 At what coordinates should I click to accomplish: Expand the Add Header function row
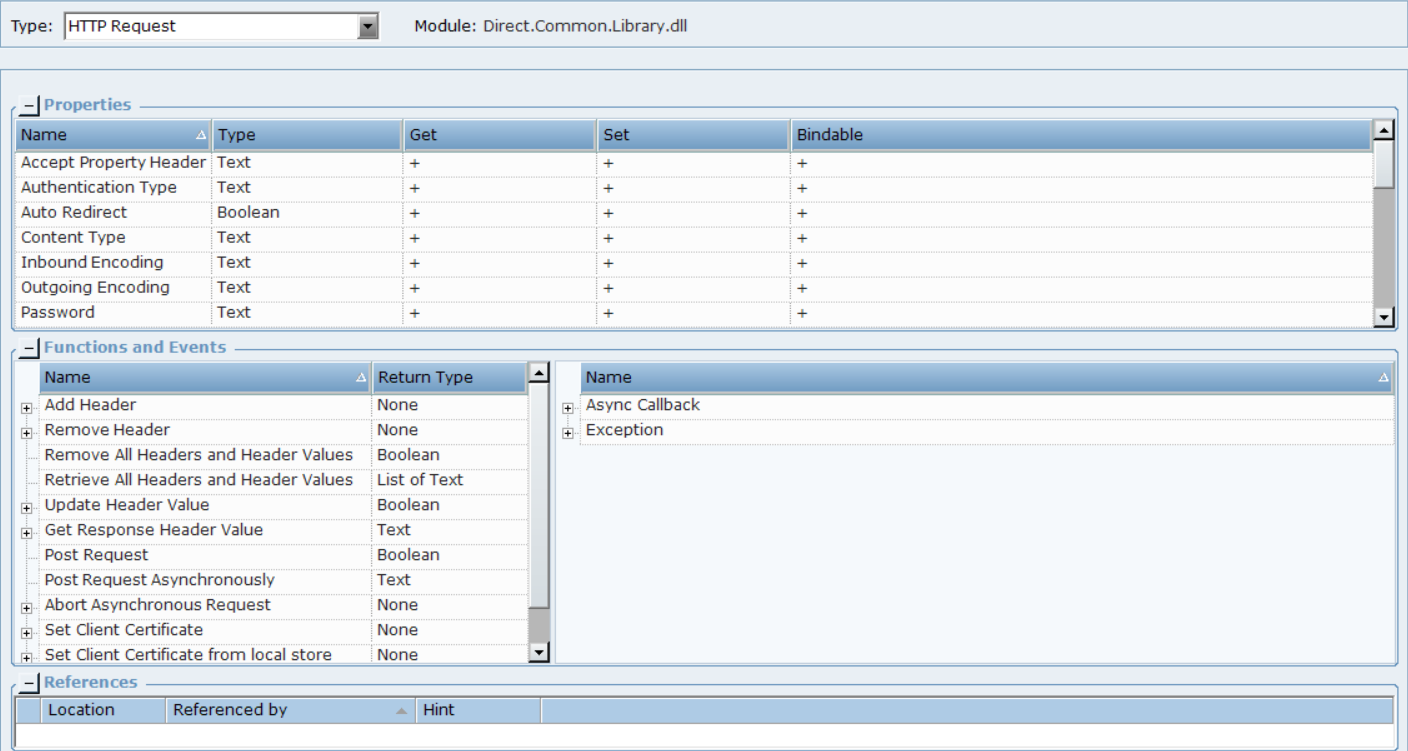coord(25,407)
